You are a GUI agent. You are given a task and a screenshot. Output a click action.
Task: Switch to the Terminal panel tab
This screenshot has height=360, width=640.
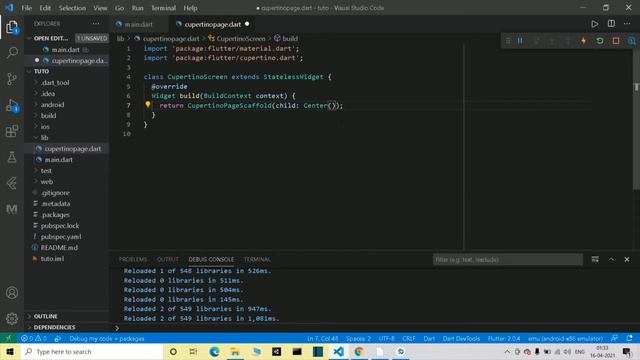(x=257, y=260)
